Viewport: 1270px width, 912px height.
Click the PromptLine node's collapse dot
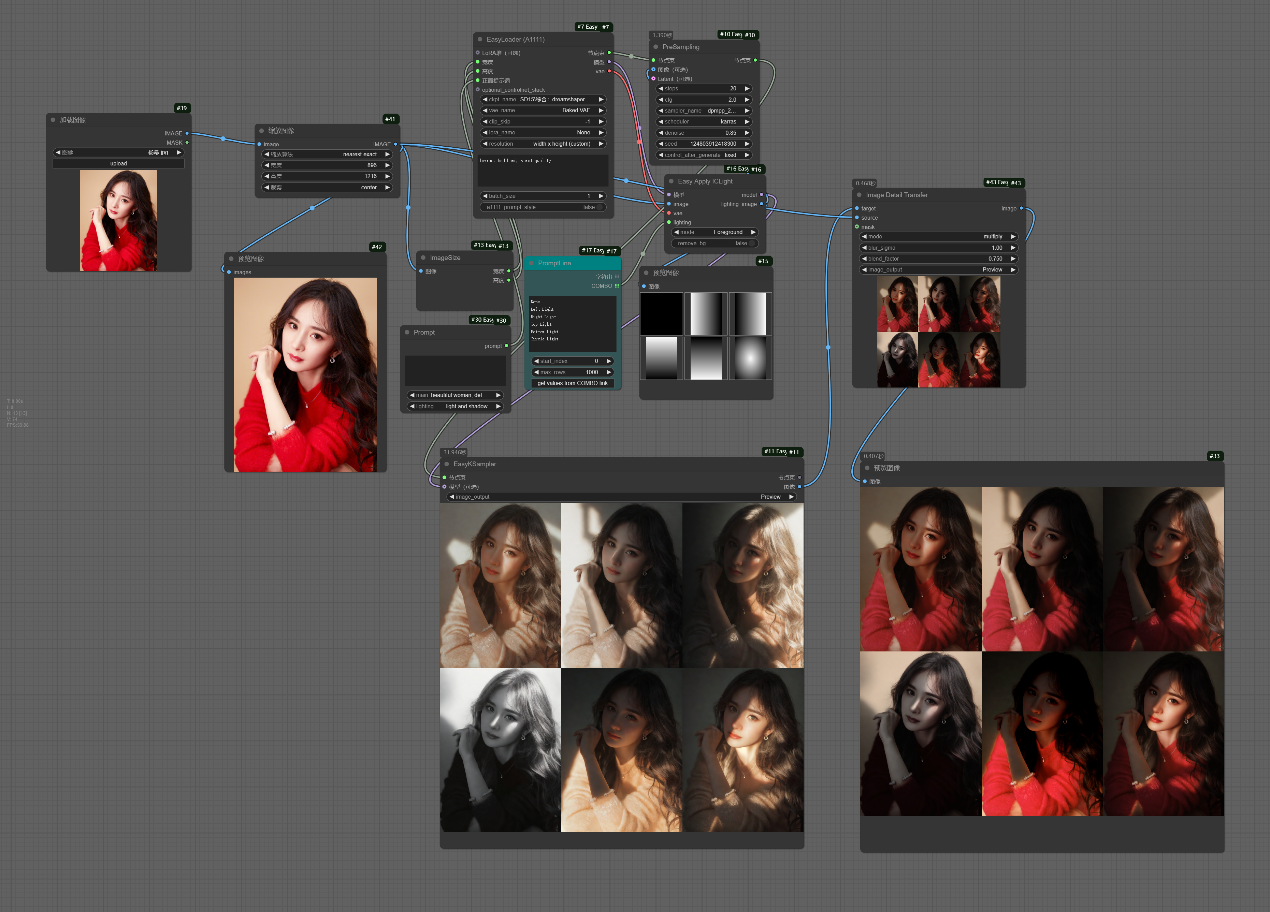point(532,263)
